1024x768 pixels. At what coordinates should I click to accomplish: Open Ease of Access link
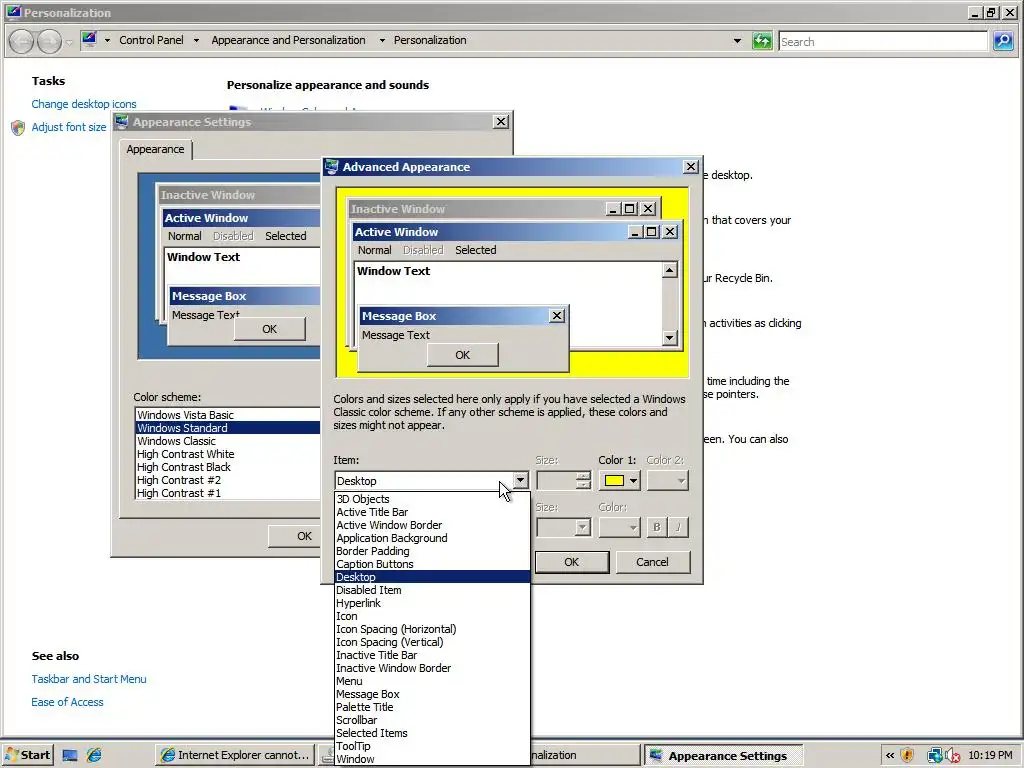tap(67, 702)
